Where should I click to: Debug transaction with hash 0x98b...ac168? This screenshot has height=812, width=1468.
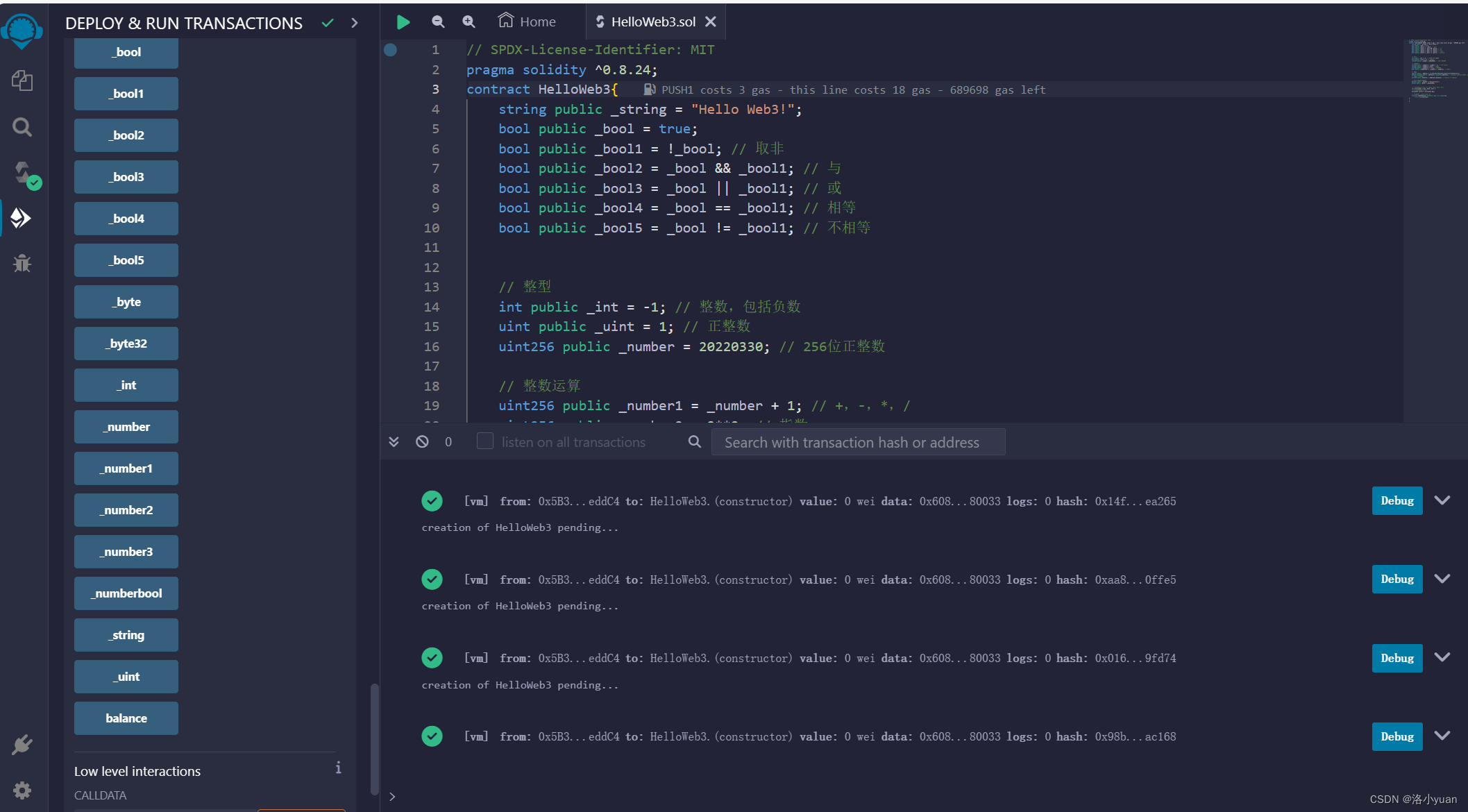[x=1397, y=736]
